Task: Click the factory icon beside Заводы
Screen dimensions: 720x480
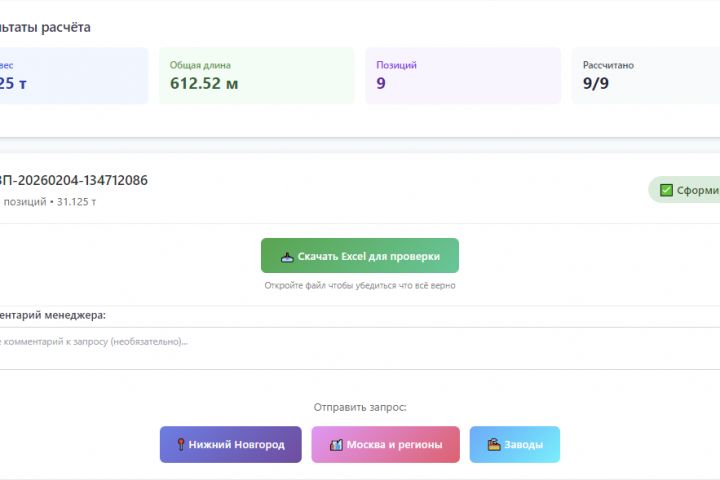Action: point(494,445)
